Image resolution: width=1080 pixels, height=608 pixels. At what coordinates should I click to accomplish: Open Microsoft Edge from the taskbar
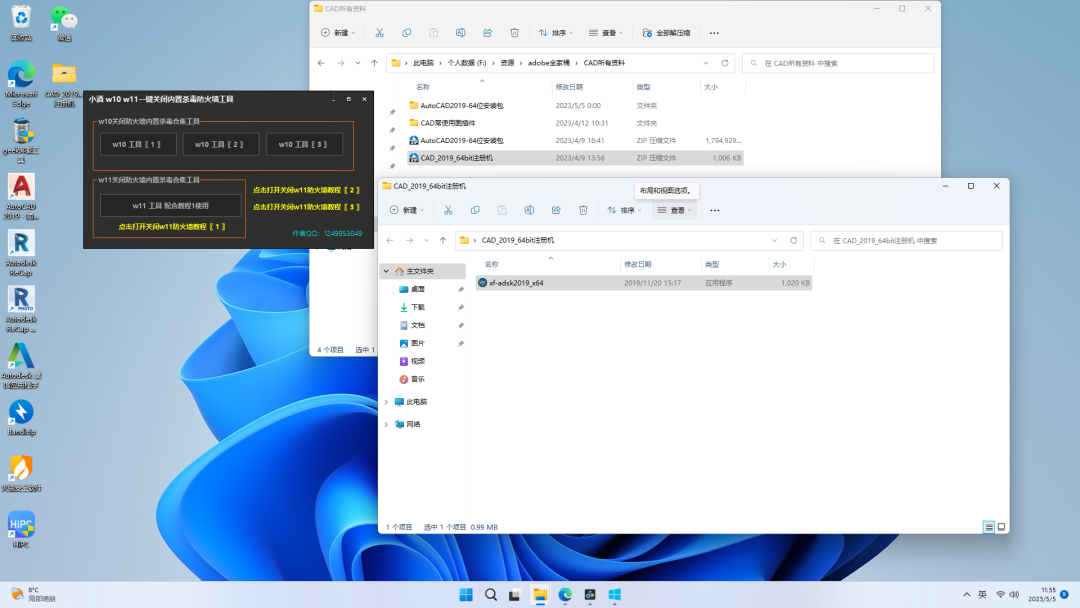(565, 594)
